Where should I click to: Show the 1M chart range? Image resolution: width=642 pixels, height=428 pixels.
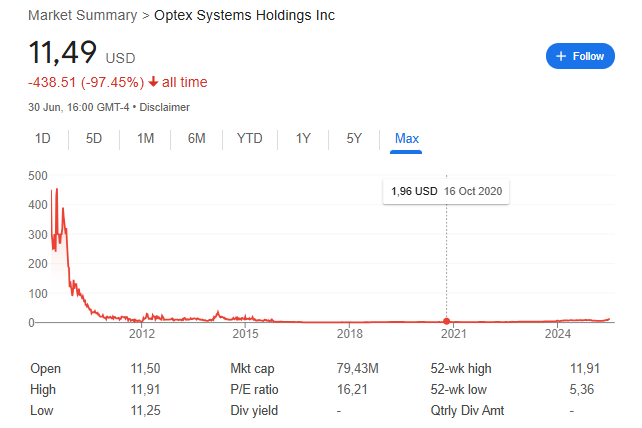[145, 138]
